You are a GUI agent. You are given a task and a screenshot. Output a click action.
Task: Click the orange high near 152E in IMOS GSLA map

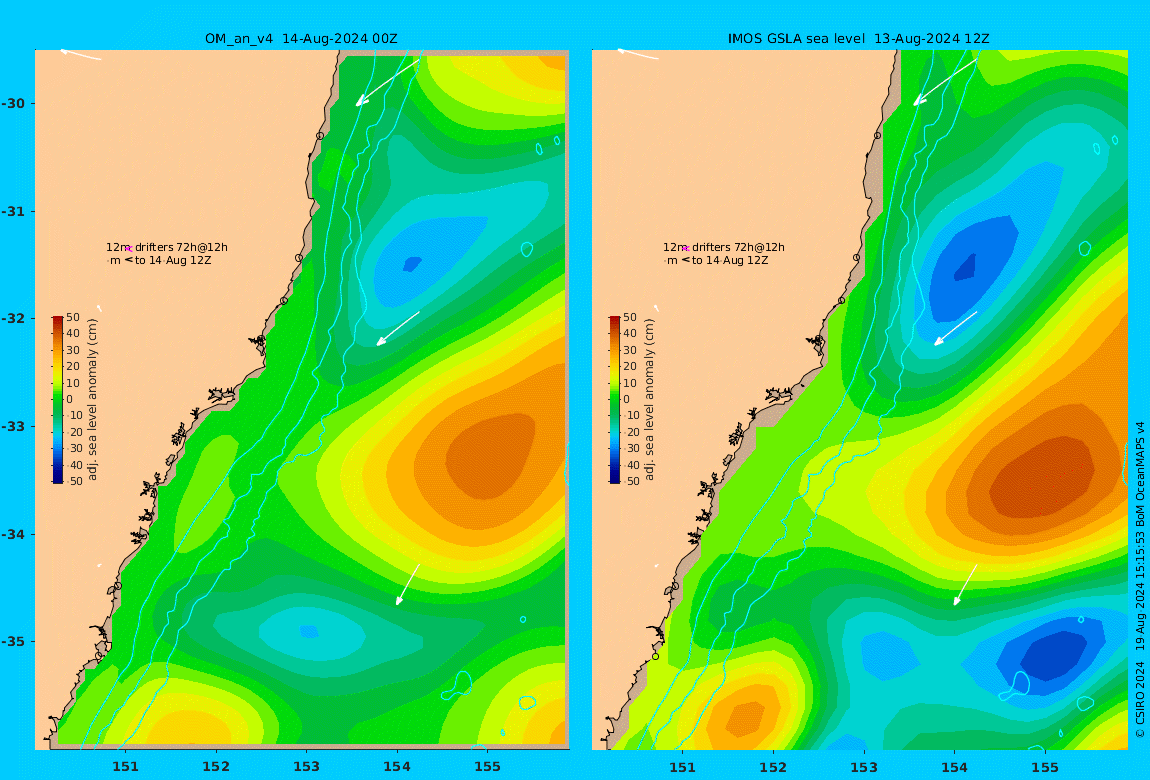[x=747, y=718]
